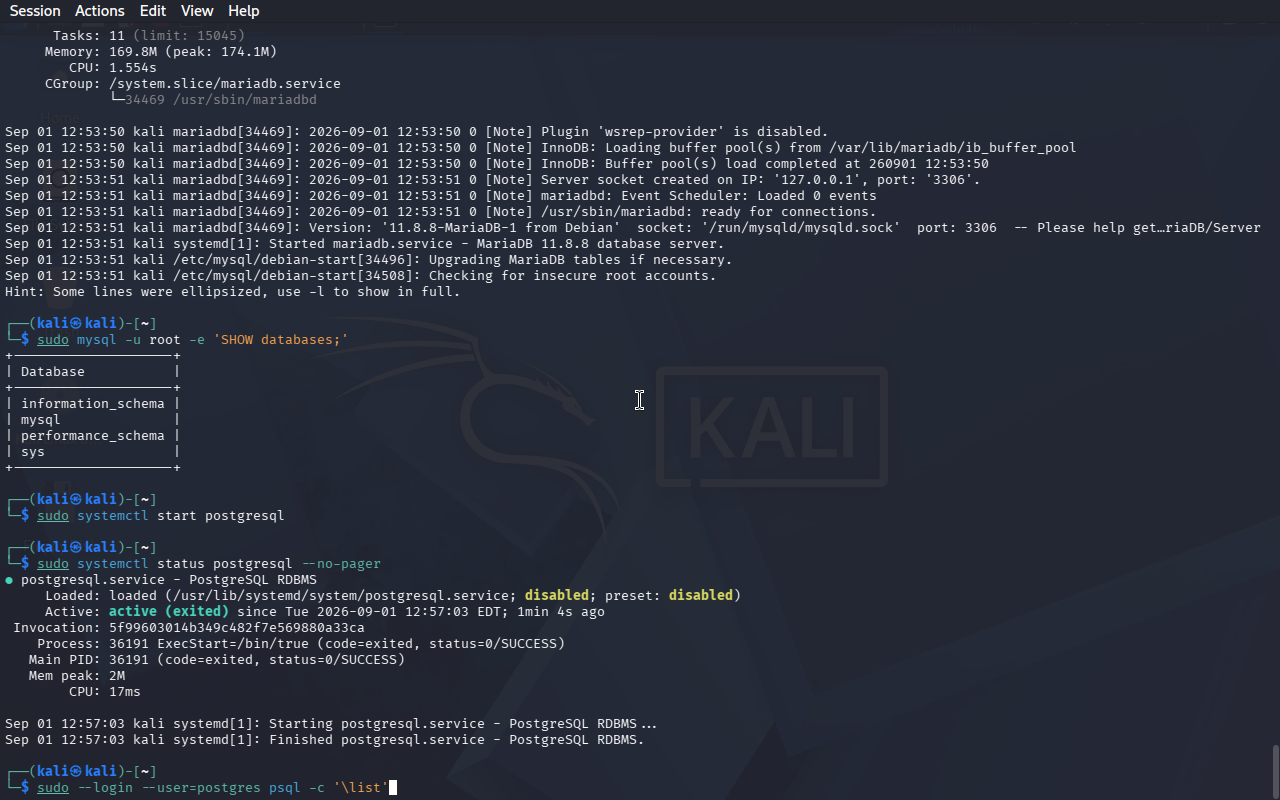Click the underlined sudo in mysql command
This screenshot has width=1280, height=800.
pyautogui.click(x=53, y=340)
